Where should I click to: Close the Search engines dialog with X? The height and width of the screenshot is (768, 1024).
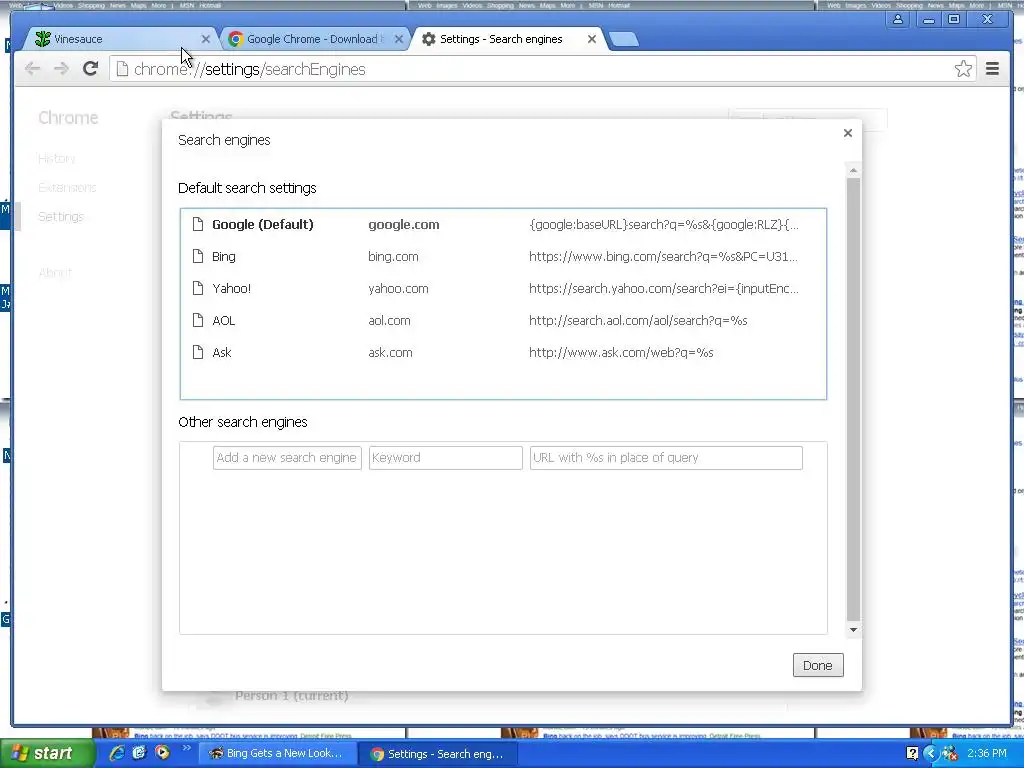pos(848,133)
